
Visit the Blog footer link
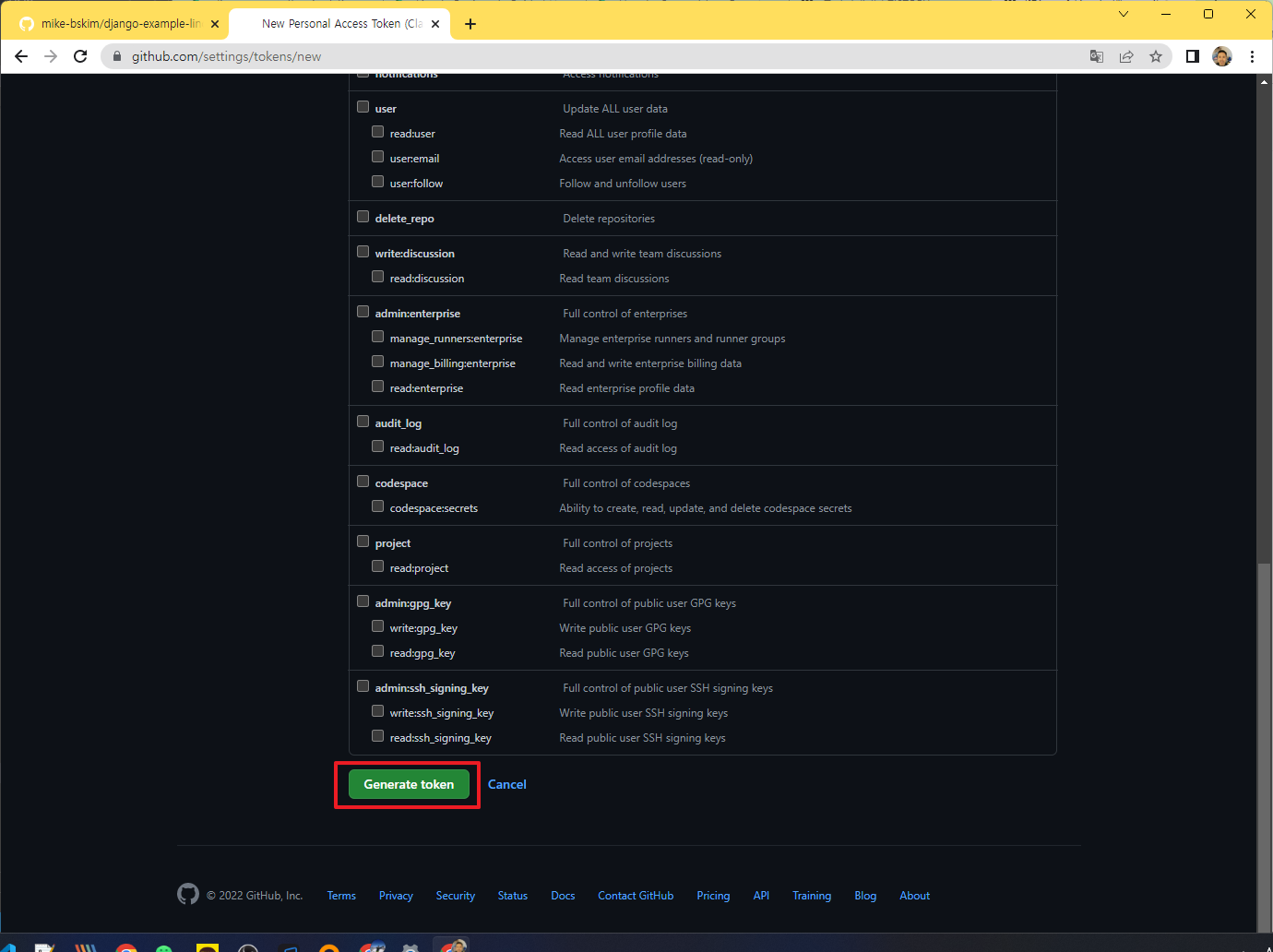(x=865, y=896)
